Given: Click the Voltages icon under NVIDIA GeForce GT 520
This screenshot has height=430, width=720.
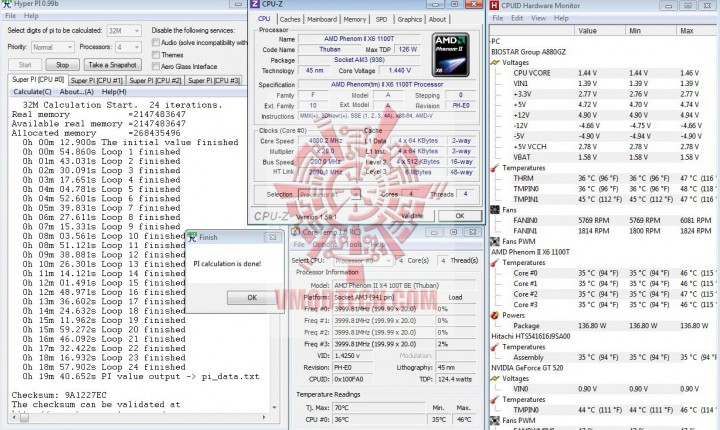Looking at the screenshot, I should (x=495, y=379).
